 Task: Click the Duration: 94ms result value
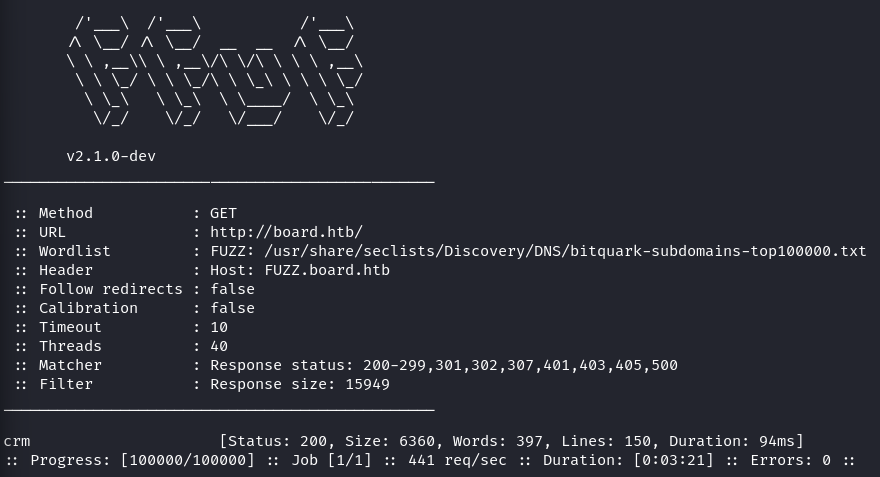pos(728,441)
